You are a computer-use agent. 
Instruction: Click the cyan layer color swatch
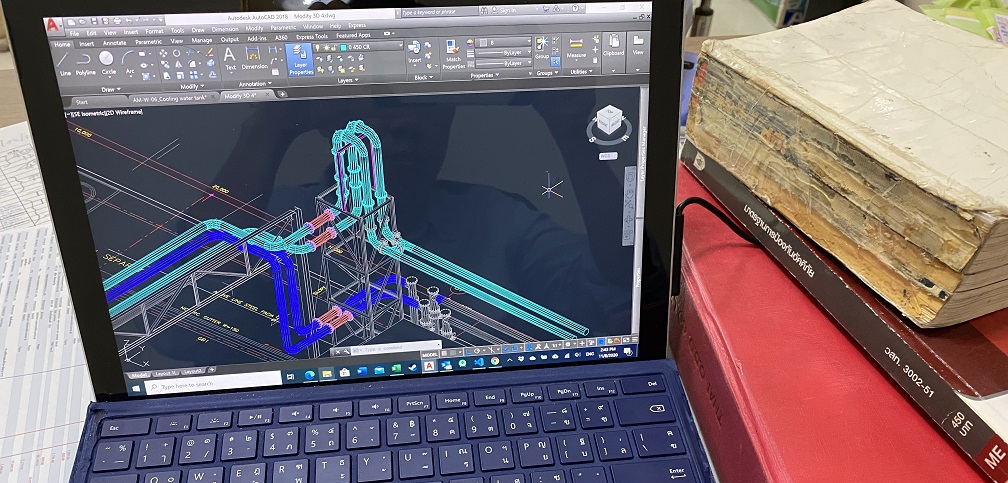pyautogui.click(x=343, y=48)
